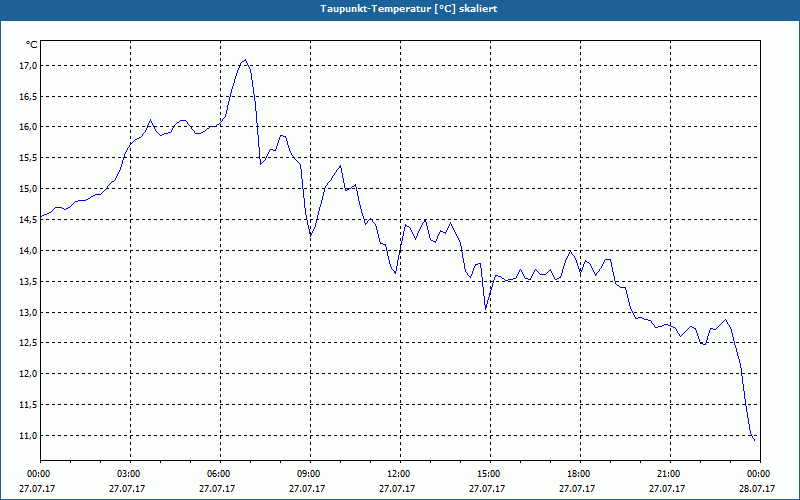Click the '13,5' y-axis value

pos(29,282)
